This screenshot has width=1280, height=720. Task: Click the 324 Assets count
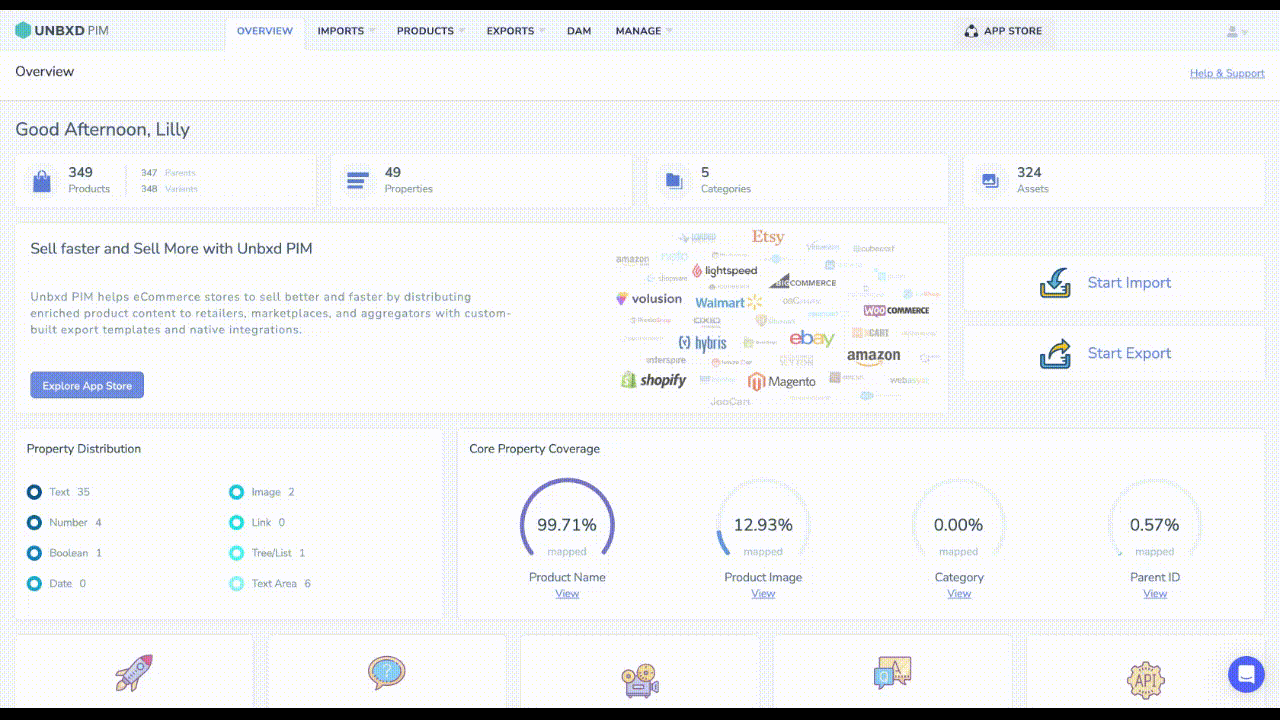click(x=1029, y=172)
